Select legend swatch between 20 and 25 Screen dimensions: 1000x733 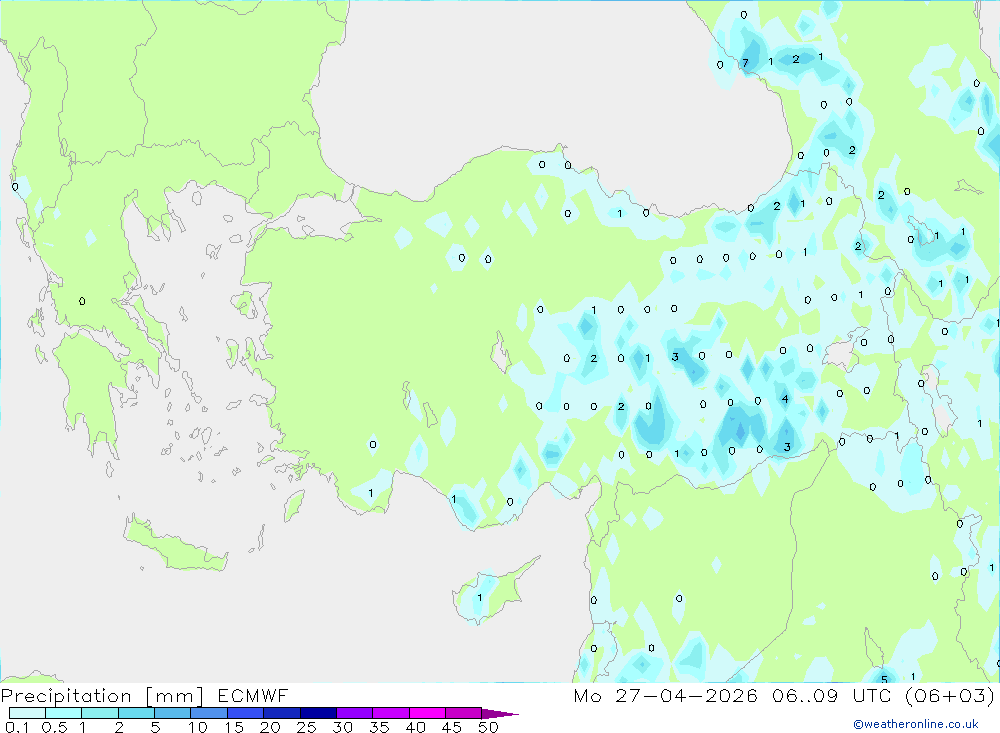click(x=282, y=713)
